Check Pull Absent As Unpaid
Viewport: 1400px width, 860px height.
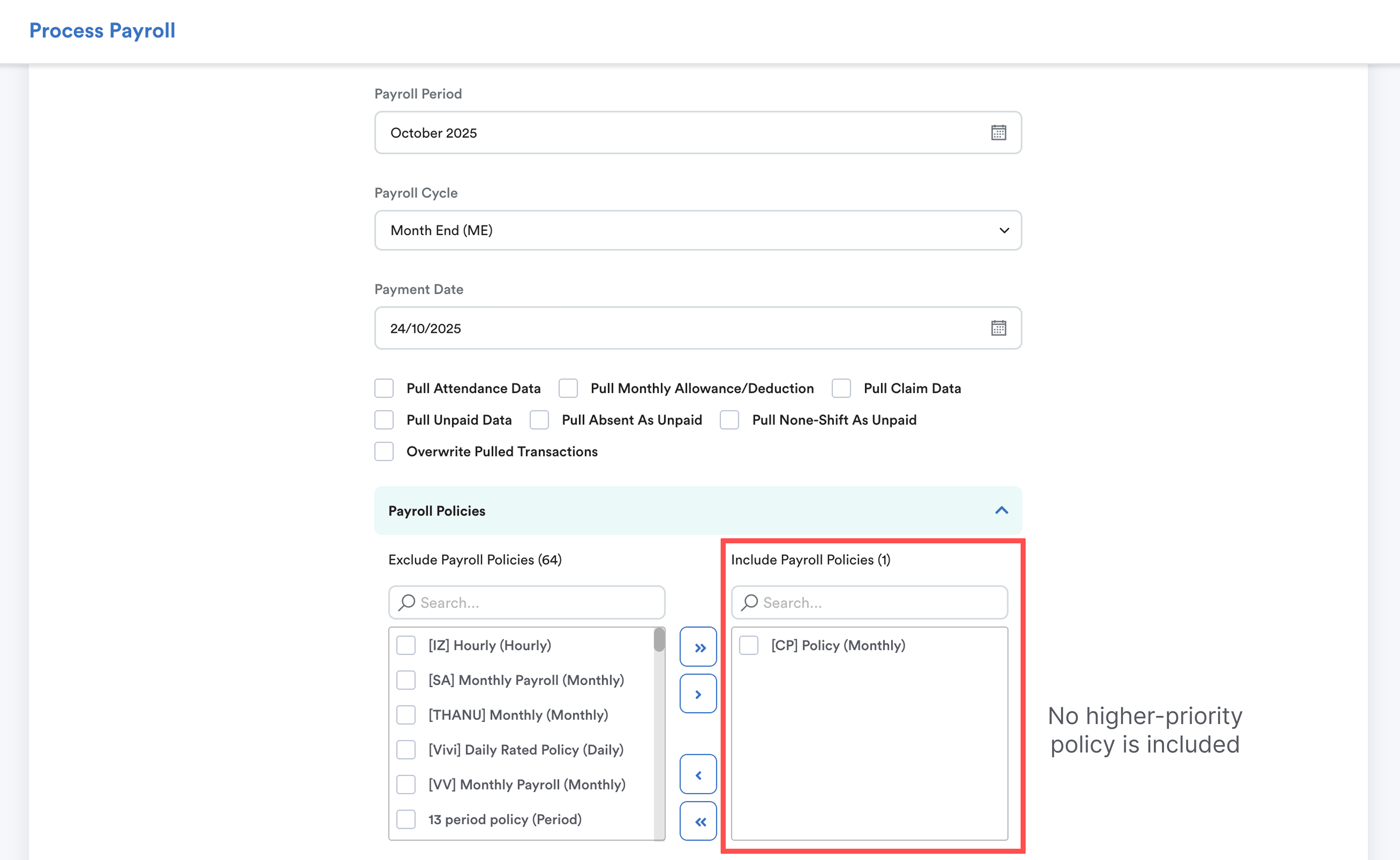[x=539, y=420]
